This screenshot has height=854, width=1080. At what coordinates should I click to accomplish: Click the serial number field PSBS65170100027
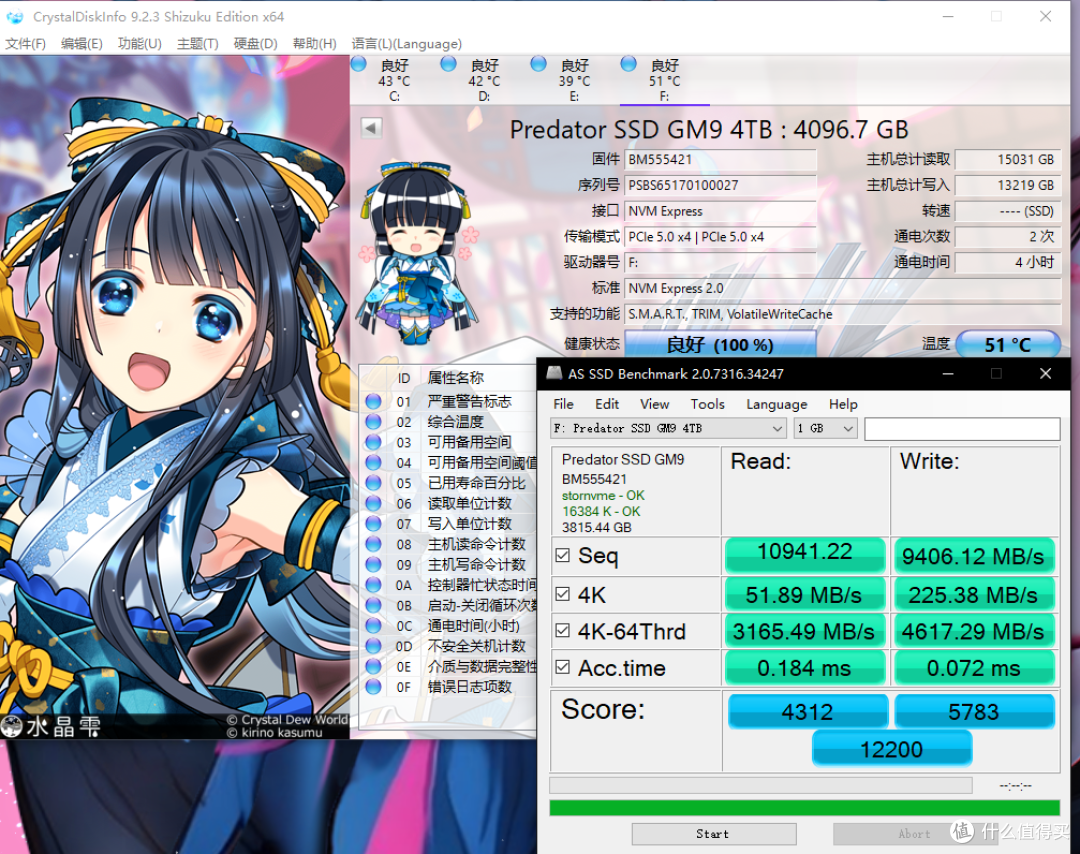pos(720,185)
